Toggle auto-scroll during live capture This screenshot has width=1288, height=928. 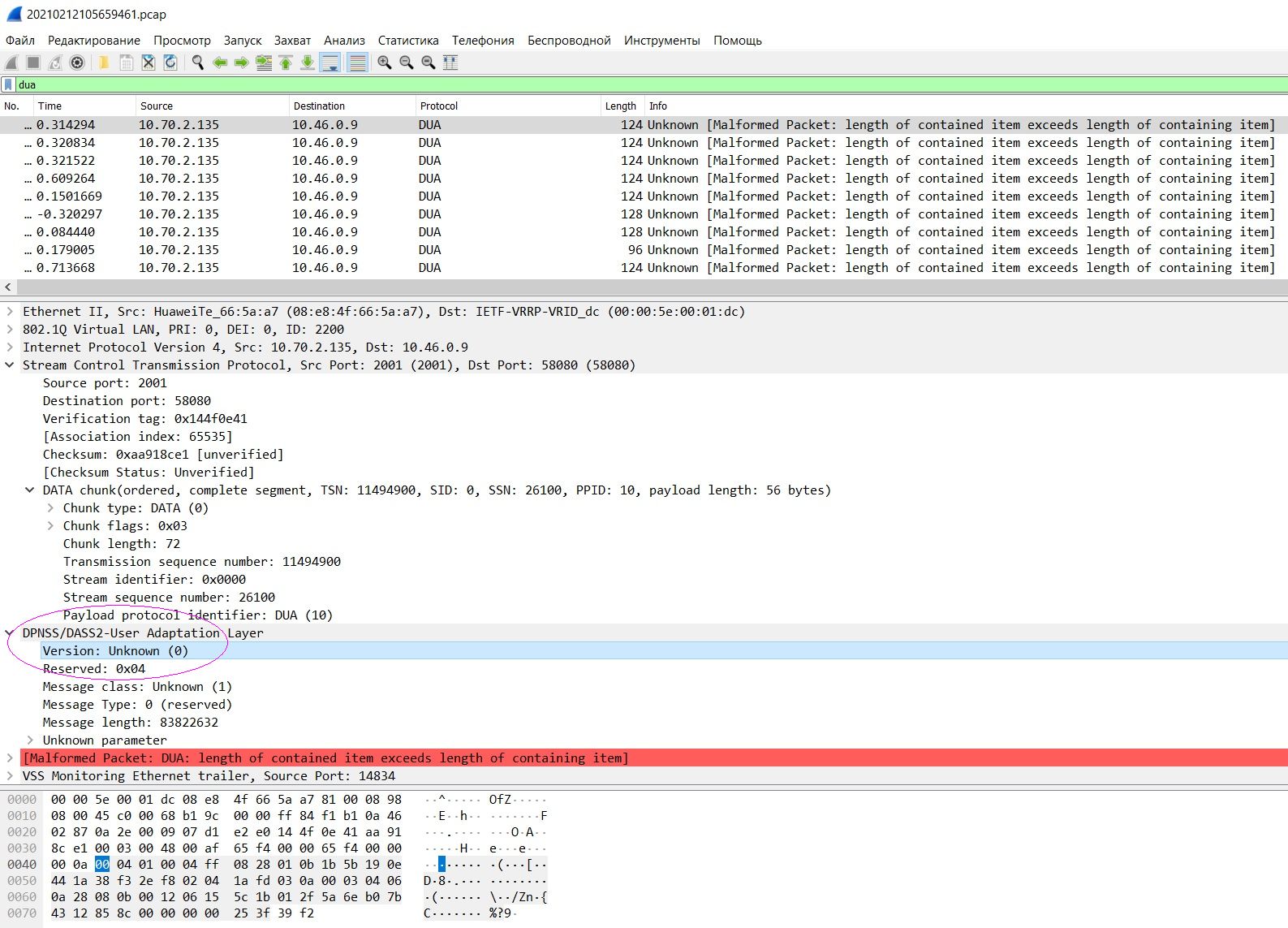tap(330, 63)
